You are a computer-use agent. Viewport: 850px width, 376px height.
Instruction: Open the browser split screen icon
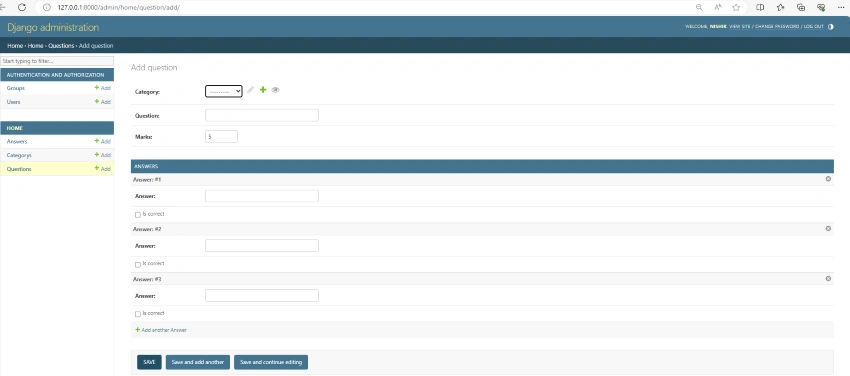761,7
